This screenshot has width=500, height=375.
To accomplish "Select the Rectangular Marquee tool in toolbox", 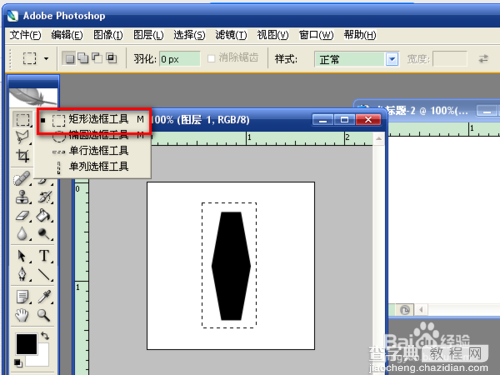I will tap(23, 119).
